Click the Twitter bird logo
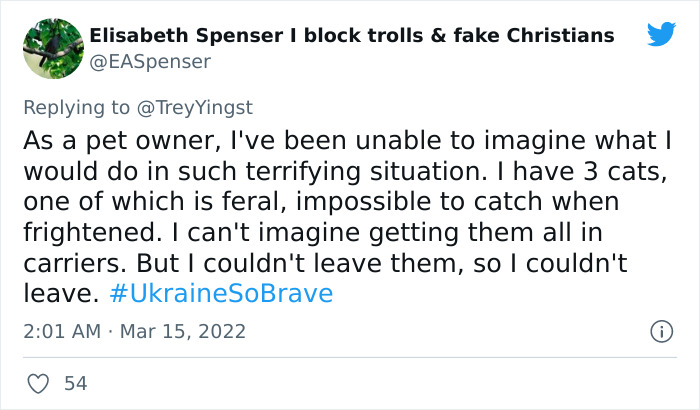 (661, 35)
